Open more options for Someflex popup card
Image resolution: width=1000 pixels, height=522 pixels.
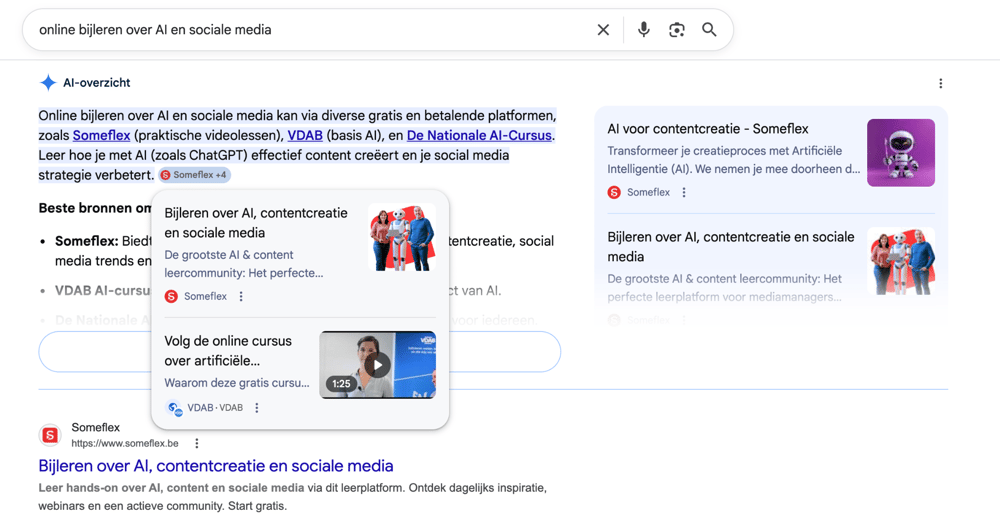coord(241,297)
